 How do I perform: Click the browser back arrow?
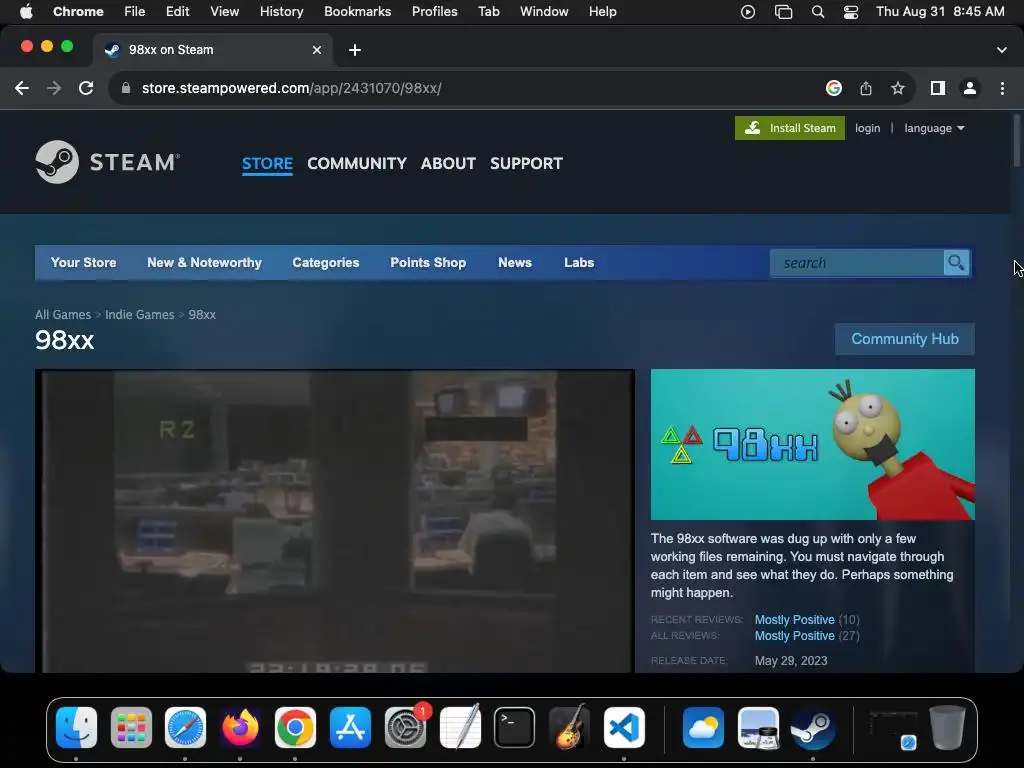22,88
